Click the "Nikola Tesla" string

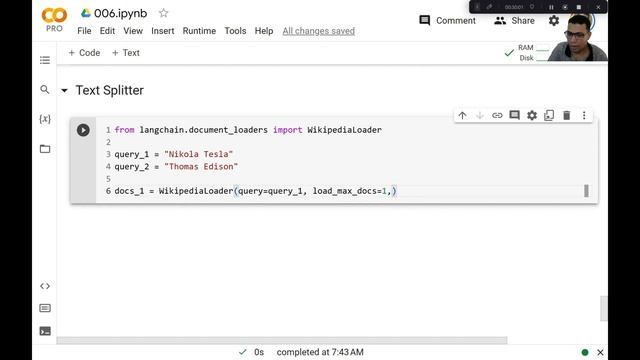point(198,154)
